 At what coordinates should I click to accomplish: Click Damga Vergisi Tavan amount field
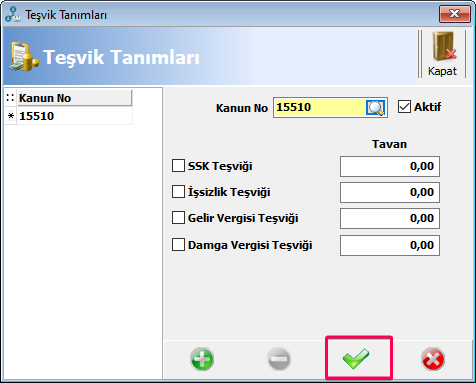tap(390, 245)
